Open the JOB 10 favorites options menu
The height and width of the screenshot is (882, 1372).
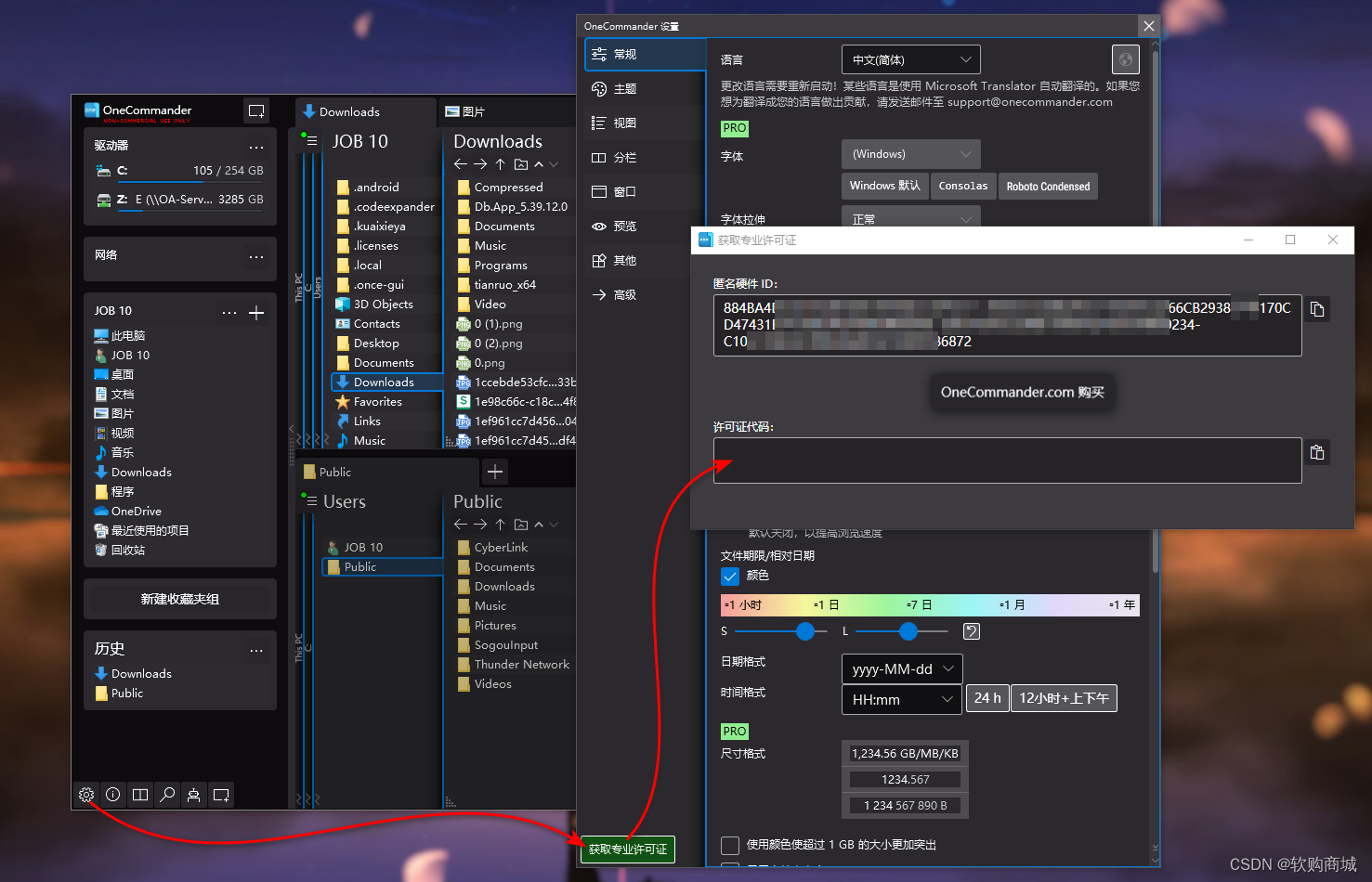pos(229,313)
